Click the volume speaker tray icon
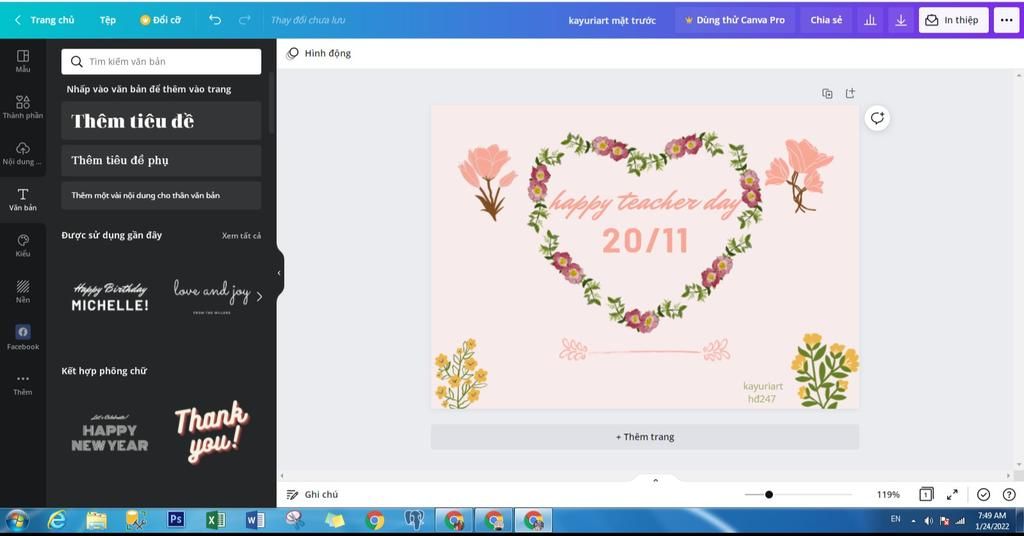The height and width of the screenshot is (536, 1024). click(928, 521)
